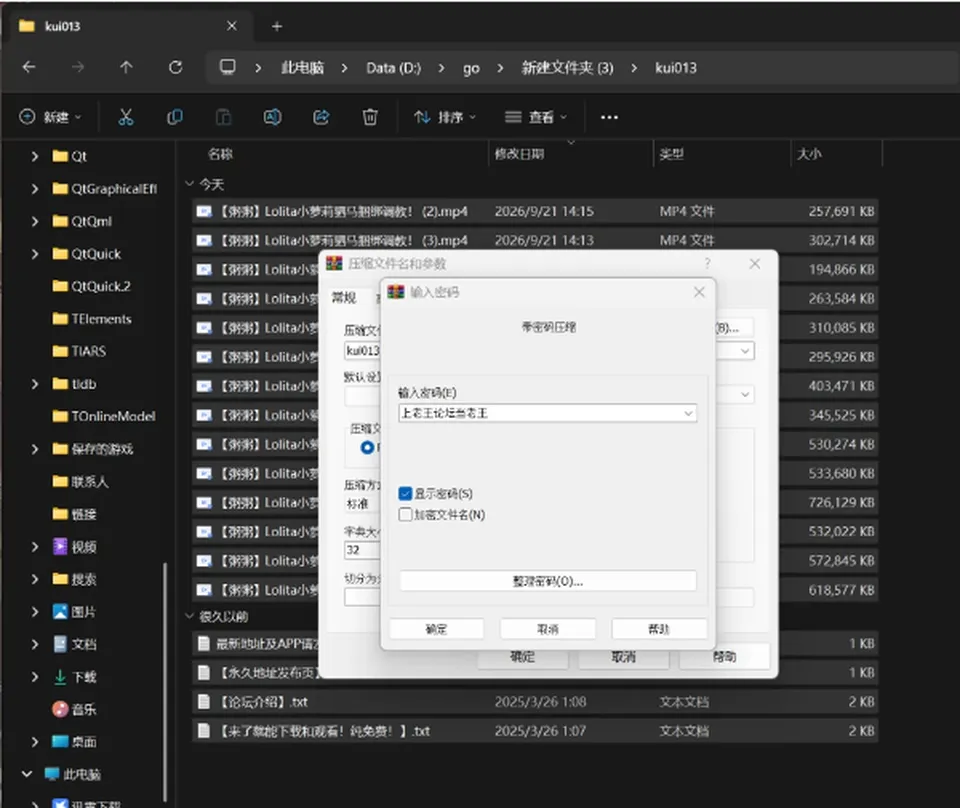
Task: Close the kui013 tab
Action: [231, 26]
